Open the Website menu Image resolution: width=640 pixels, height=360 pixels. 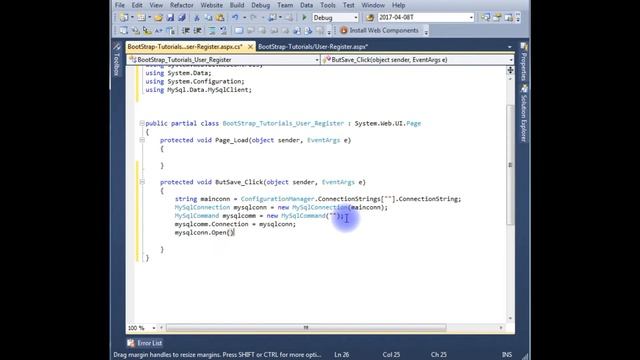[211, 5]
